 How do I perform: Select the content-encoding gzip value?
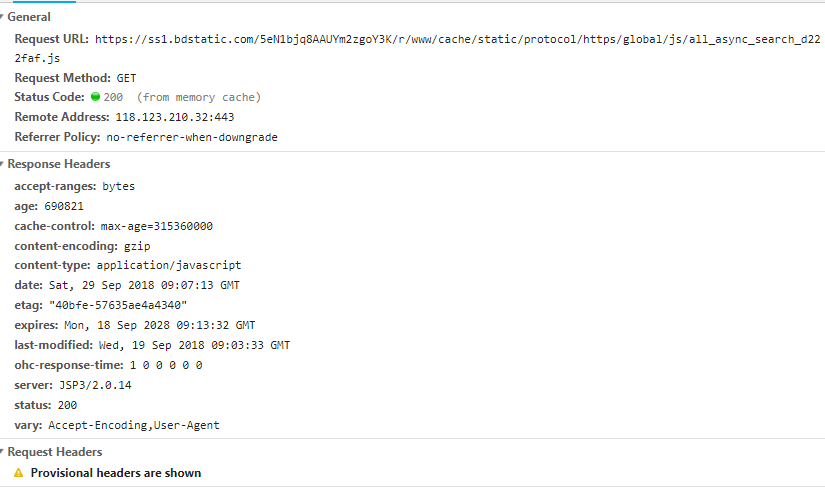tap(137, 246)
